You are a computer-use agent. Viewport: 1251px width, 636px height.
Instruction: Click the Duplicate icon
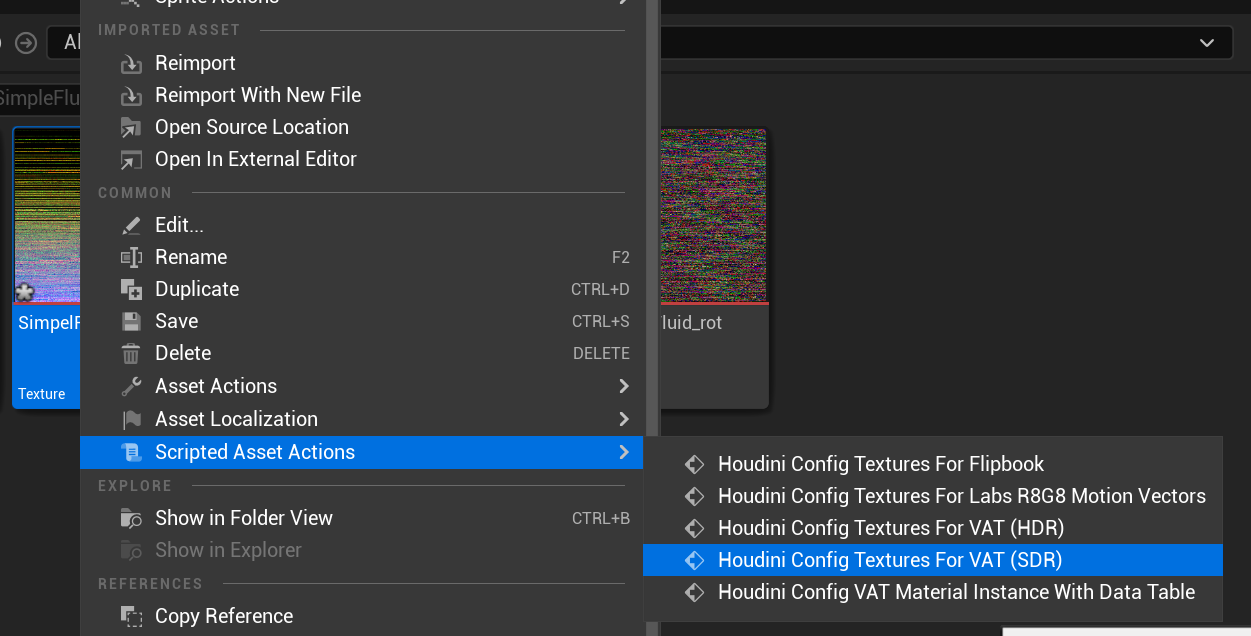coord(131,290)
